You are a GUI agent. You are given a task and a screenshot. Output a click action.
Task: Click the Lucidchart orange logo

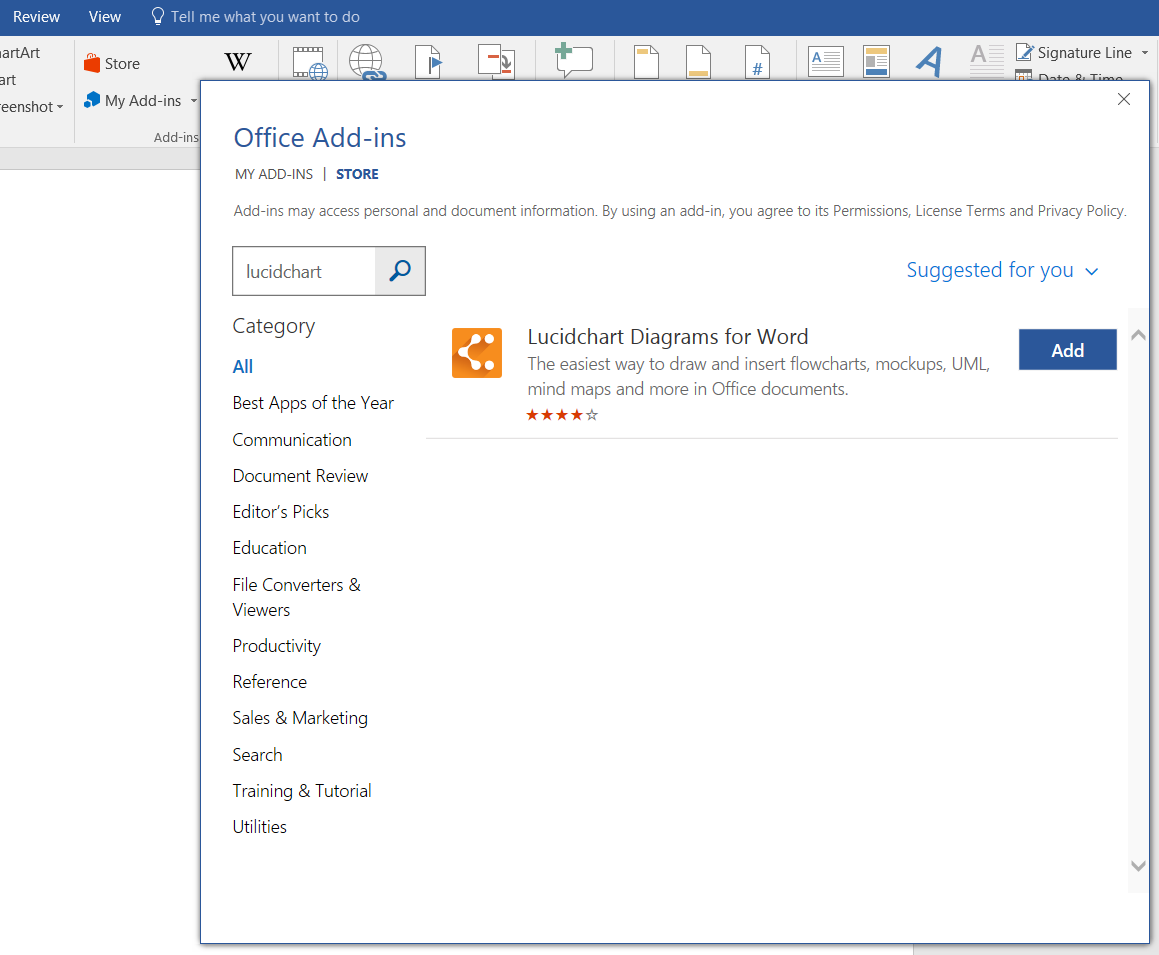coord(477,353)
